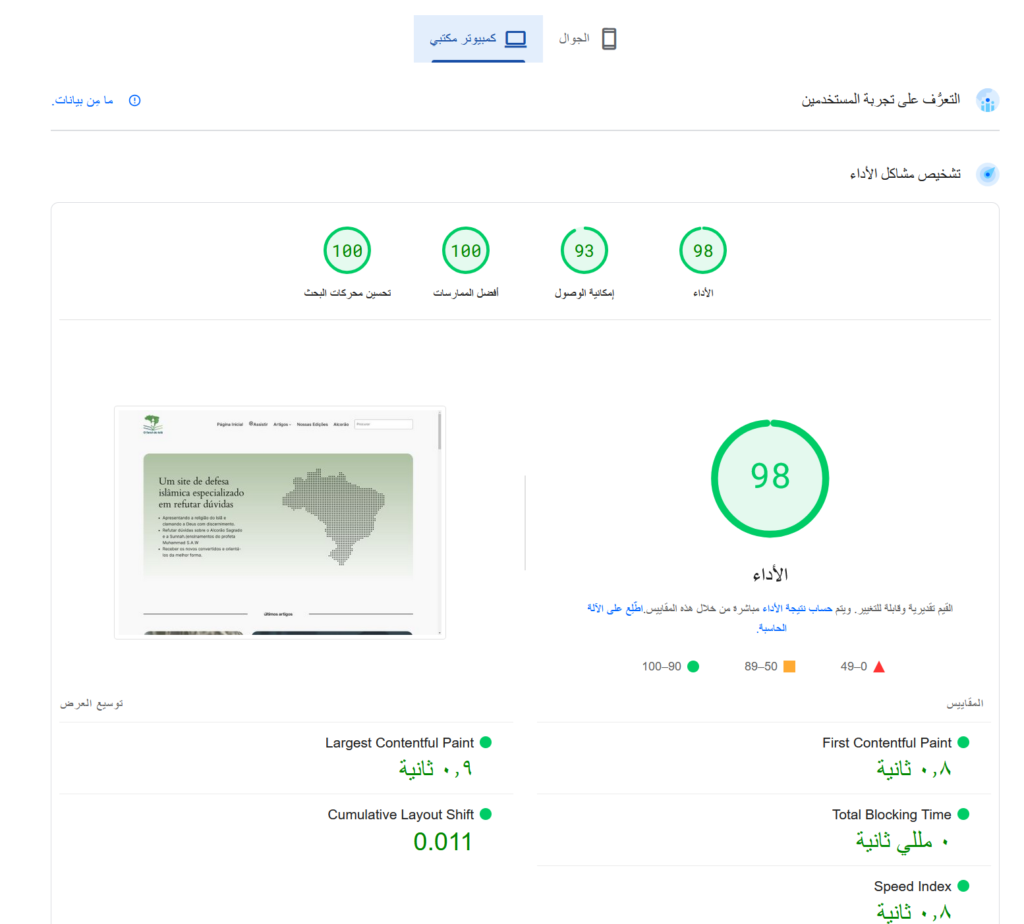This screenshot has height=924, width=1024.
Task: Click the 'المقاييس' metrics heading
Action: pyautogui.click(x=965, y=703)
